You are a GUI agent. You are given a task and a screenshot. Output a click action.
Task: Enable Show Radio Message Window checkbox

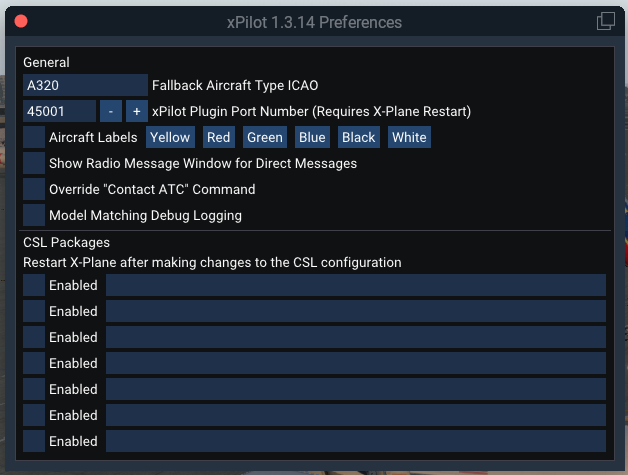(34, 163)
